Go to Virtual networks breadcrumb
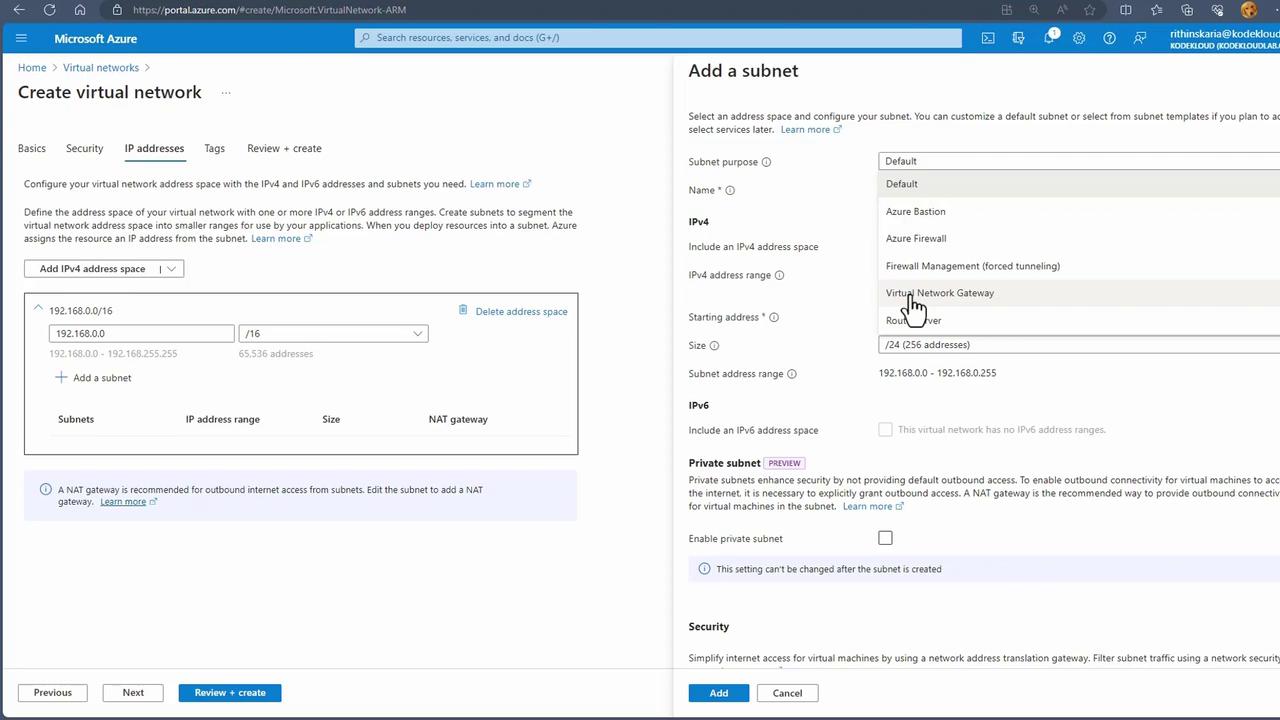 [101, 68]
